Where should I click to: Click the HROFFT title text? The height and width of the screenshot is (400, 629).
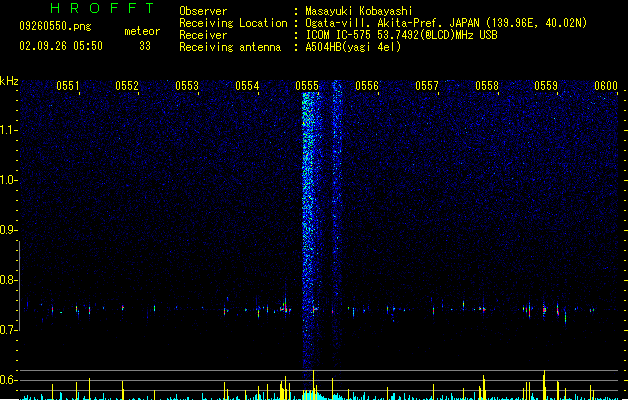click(102, 8)
